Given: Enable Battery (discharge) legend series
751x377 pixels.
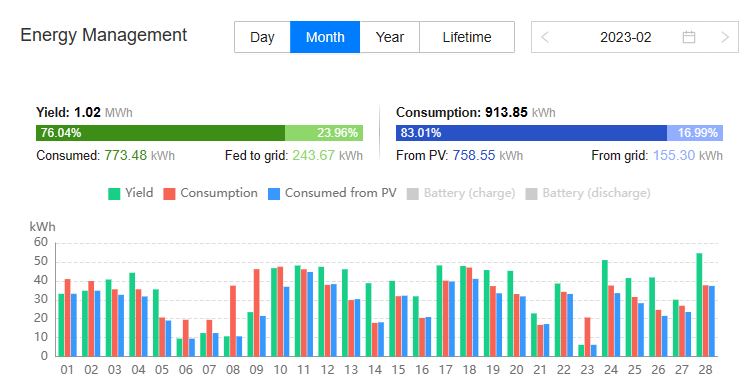Looking at the screenshot, I should 588,194.
